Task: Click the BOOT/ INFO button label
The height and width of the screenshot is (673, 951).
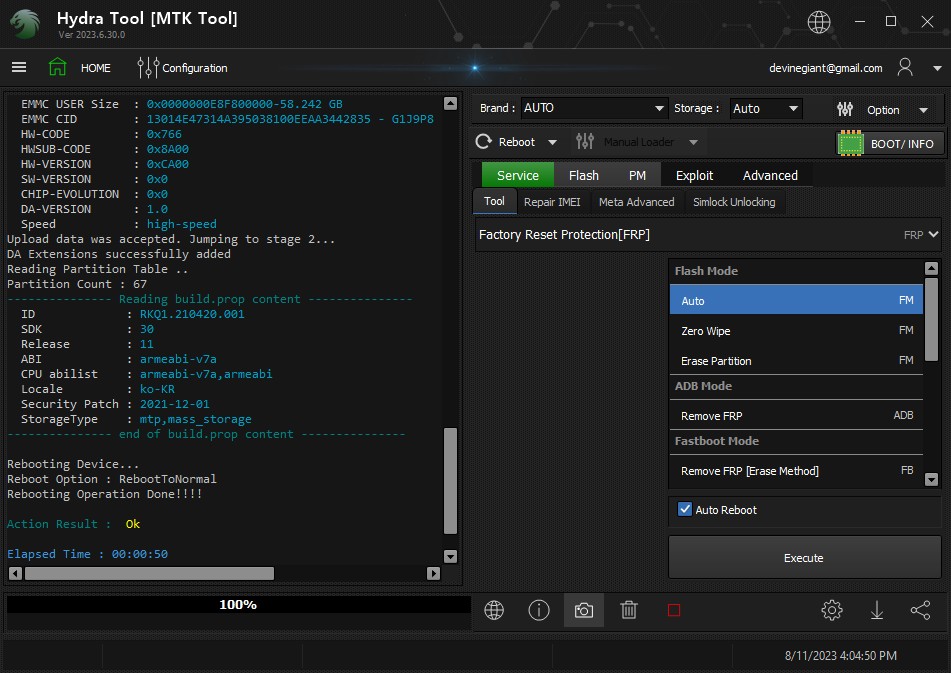Action: click(902, 144)
